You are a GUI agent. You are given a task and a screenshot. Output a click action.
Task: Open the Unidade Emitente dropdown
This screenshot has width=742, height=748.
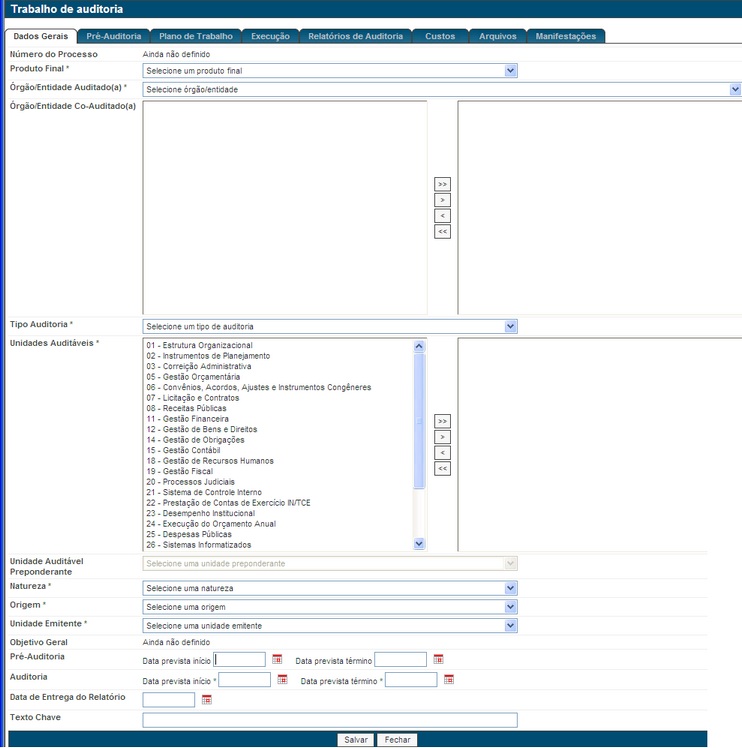(511, 626)
